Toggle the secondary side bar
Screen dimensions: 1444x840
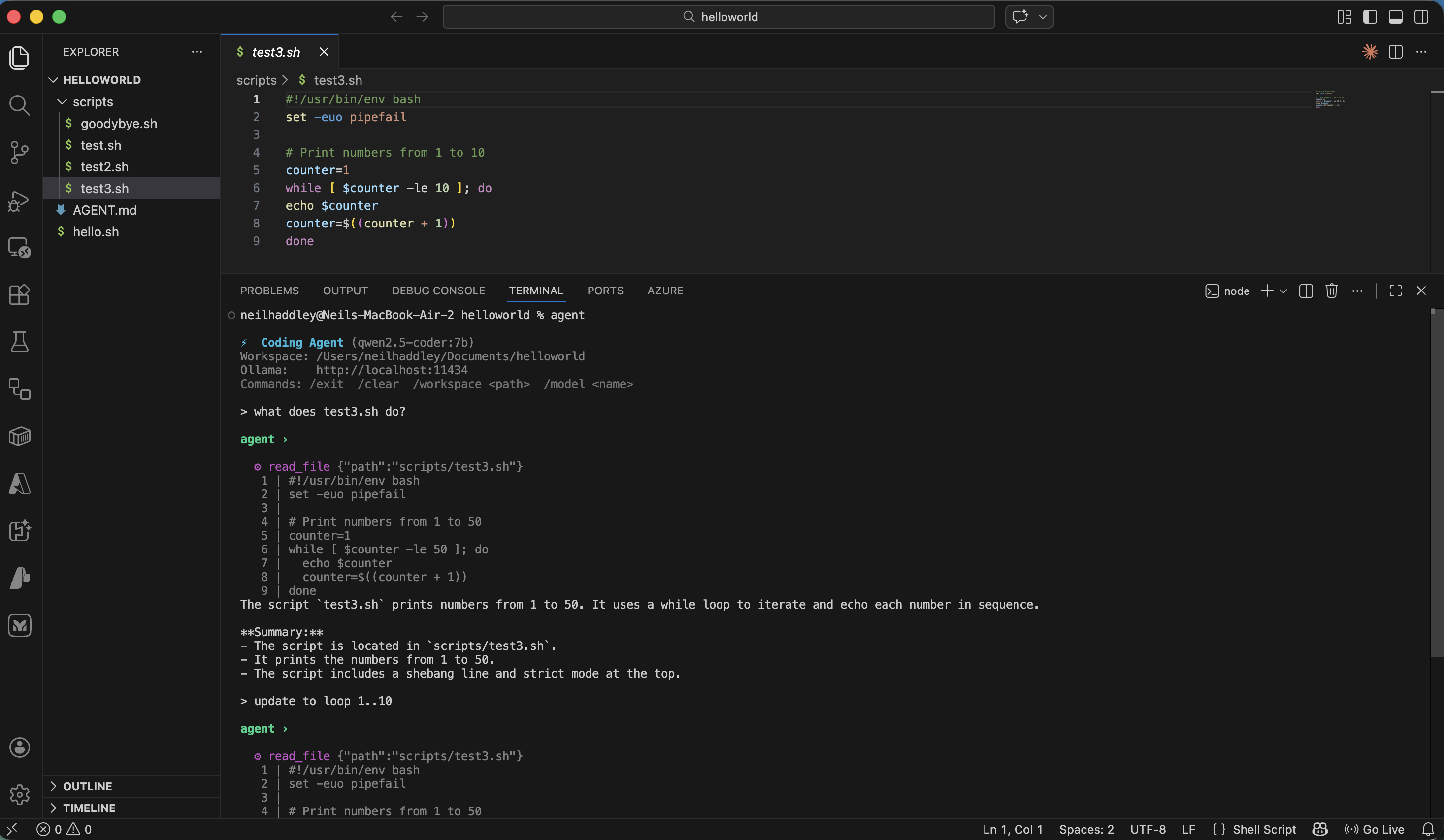tap(1422, 17)
